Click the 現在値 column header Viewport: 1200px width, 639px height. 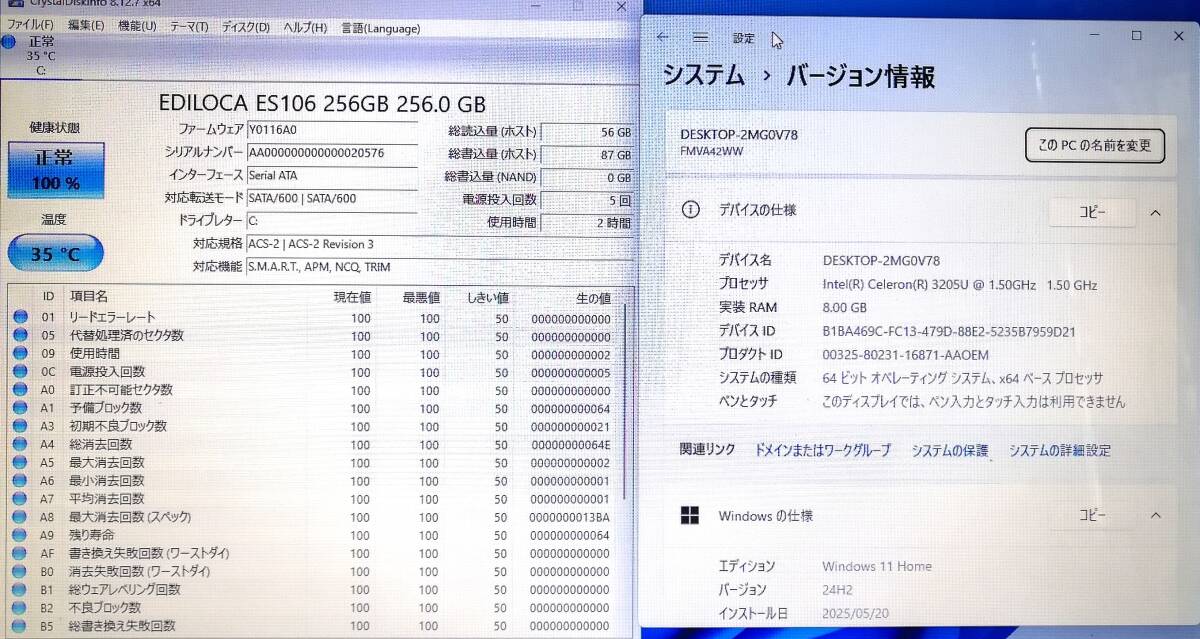[352, 298]
